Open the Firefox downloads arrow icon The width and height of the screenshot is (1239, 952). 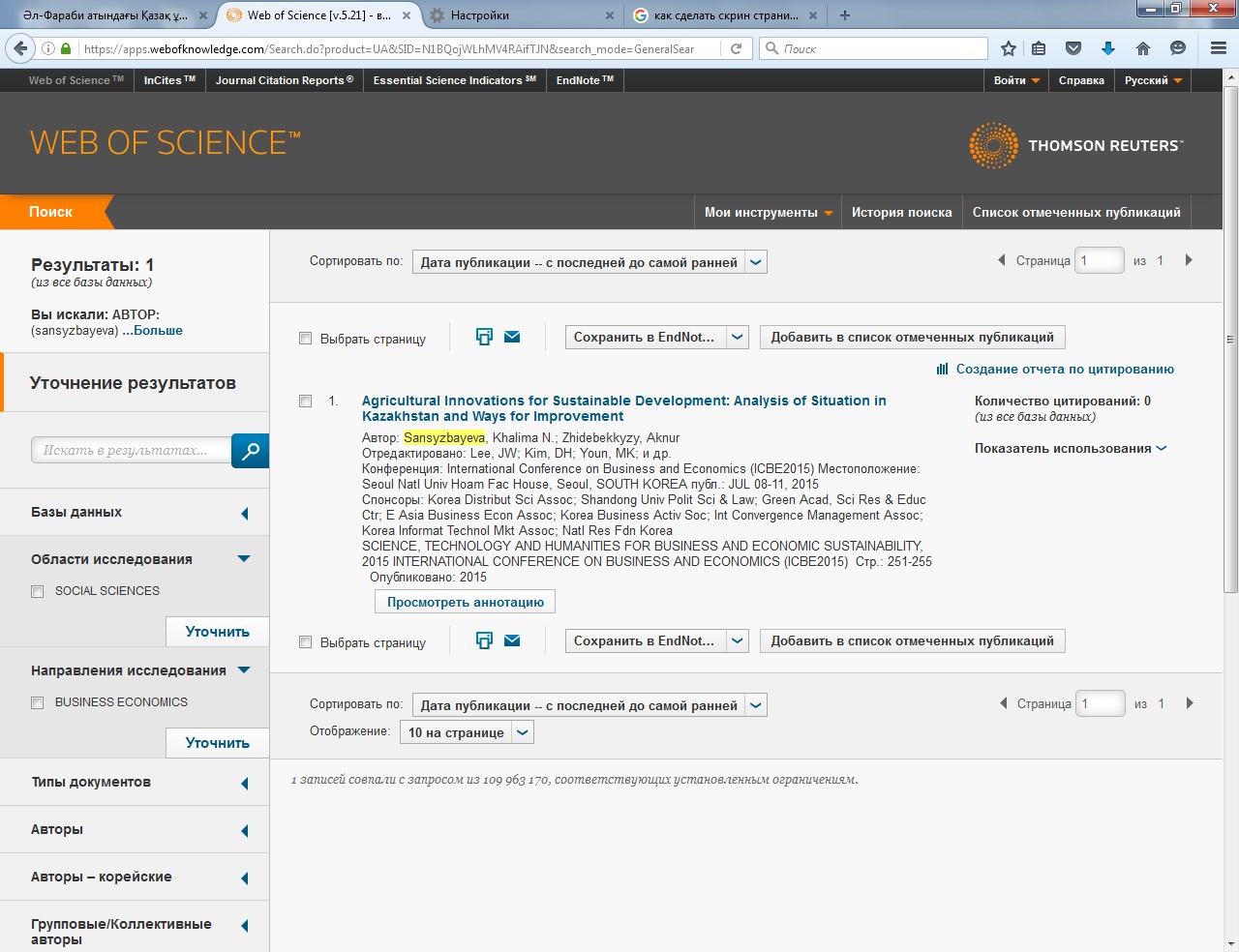click(1108, 48)
